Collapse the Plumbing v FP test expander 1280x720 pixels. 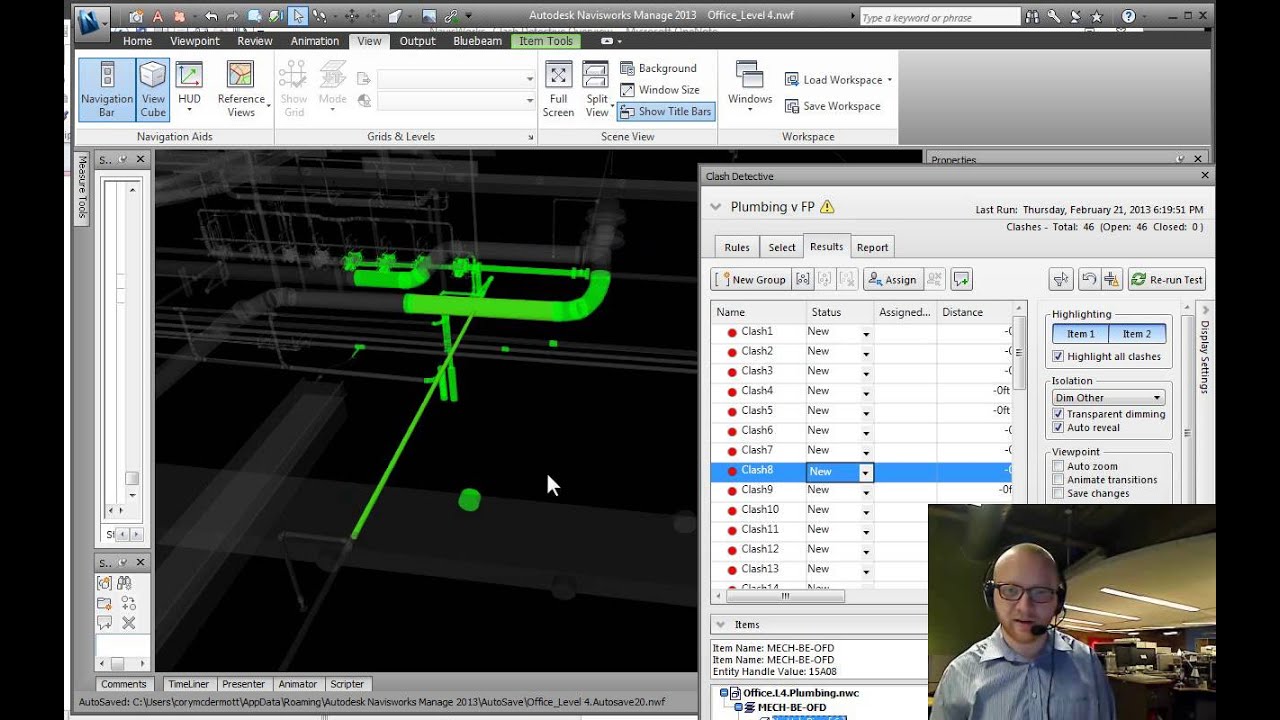point(715,207)
